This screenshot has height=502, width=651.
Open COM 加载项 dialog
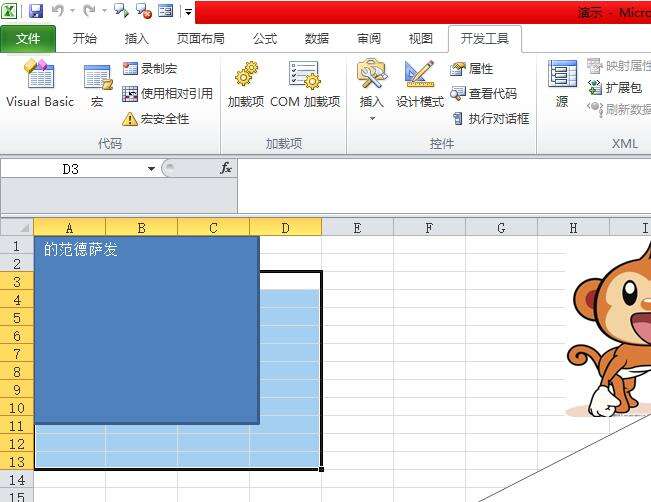(305, 84)
